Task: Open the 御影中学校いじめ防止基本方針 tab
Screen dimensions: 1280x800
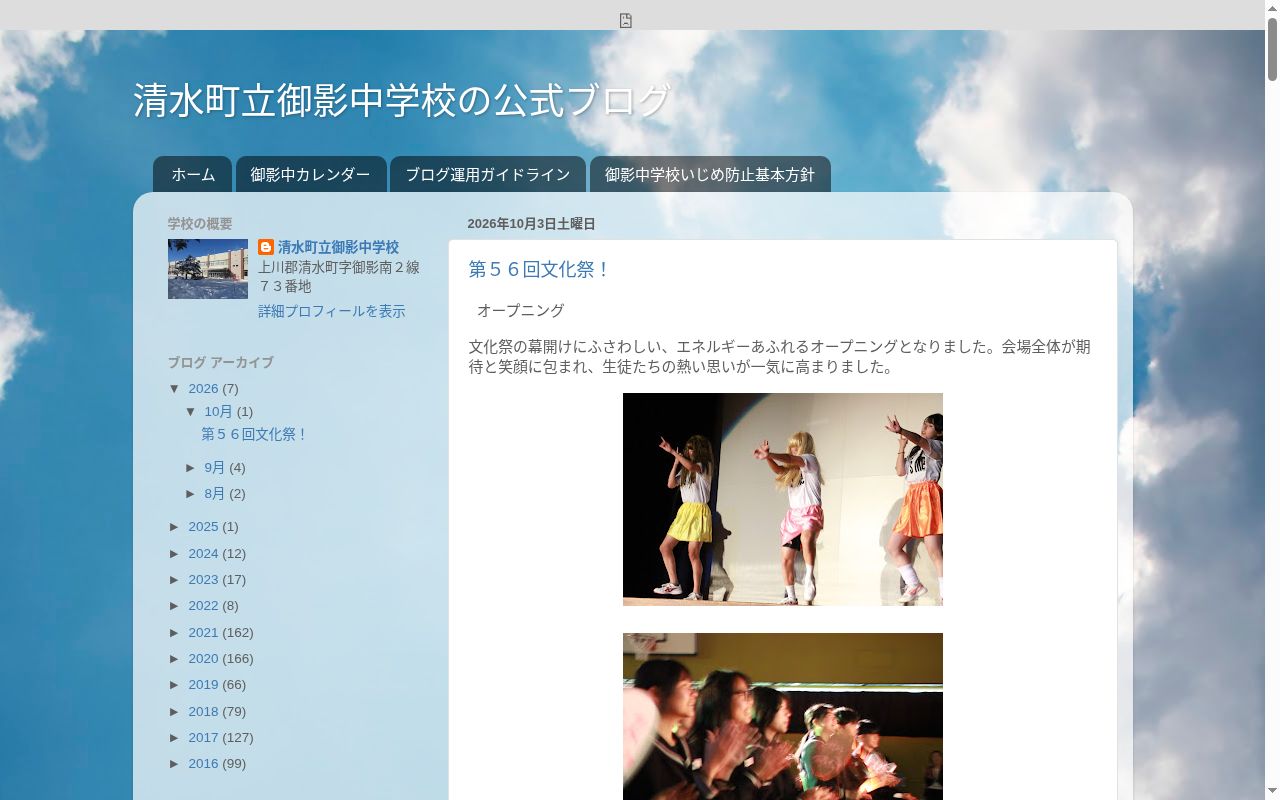Action: [710, 174]
